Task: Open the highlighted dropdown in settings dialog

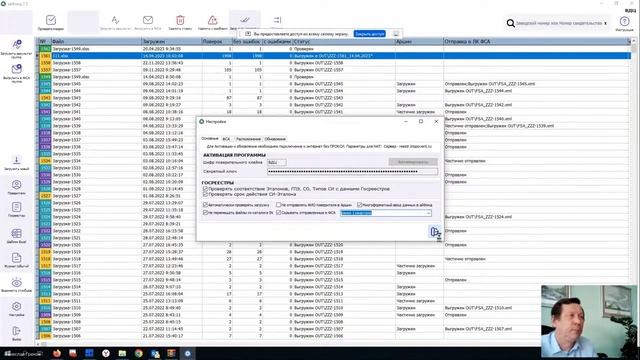Action: point(386,213)
